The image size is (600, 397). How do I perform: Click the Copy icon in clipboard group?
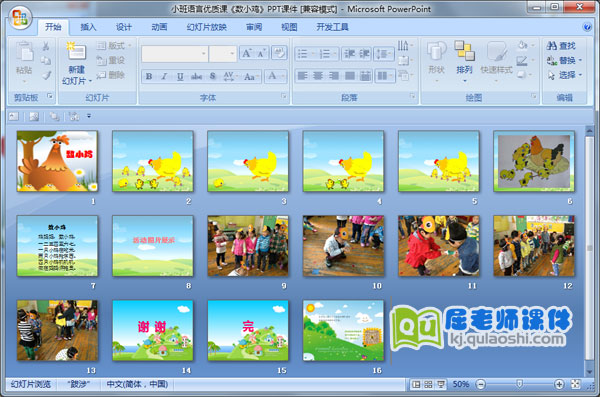pos(46,60)
